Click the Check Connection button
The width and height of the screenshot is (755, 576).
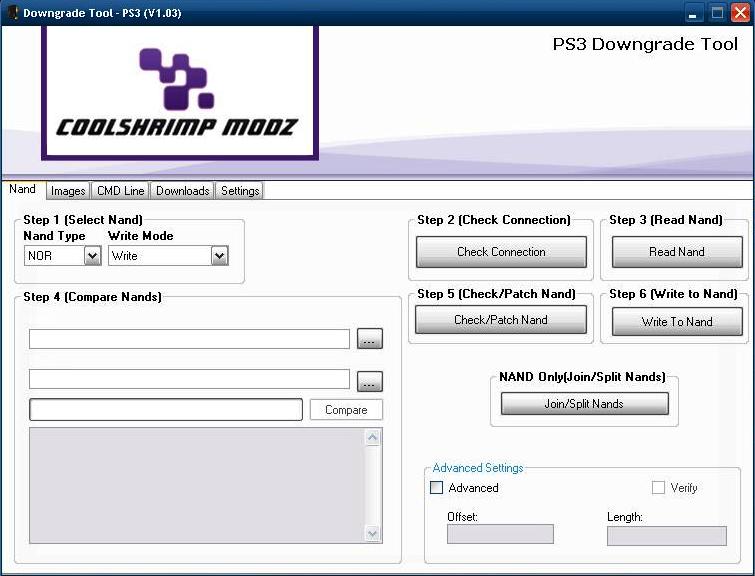point(501,251)
